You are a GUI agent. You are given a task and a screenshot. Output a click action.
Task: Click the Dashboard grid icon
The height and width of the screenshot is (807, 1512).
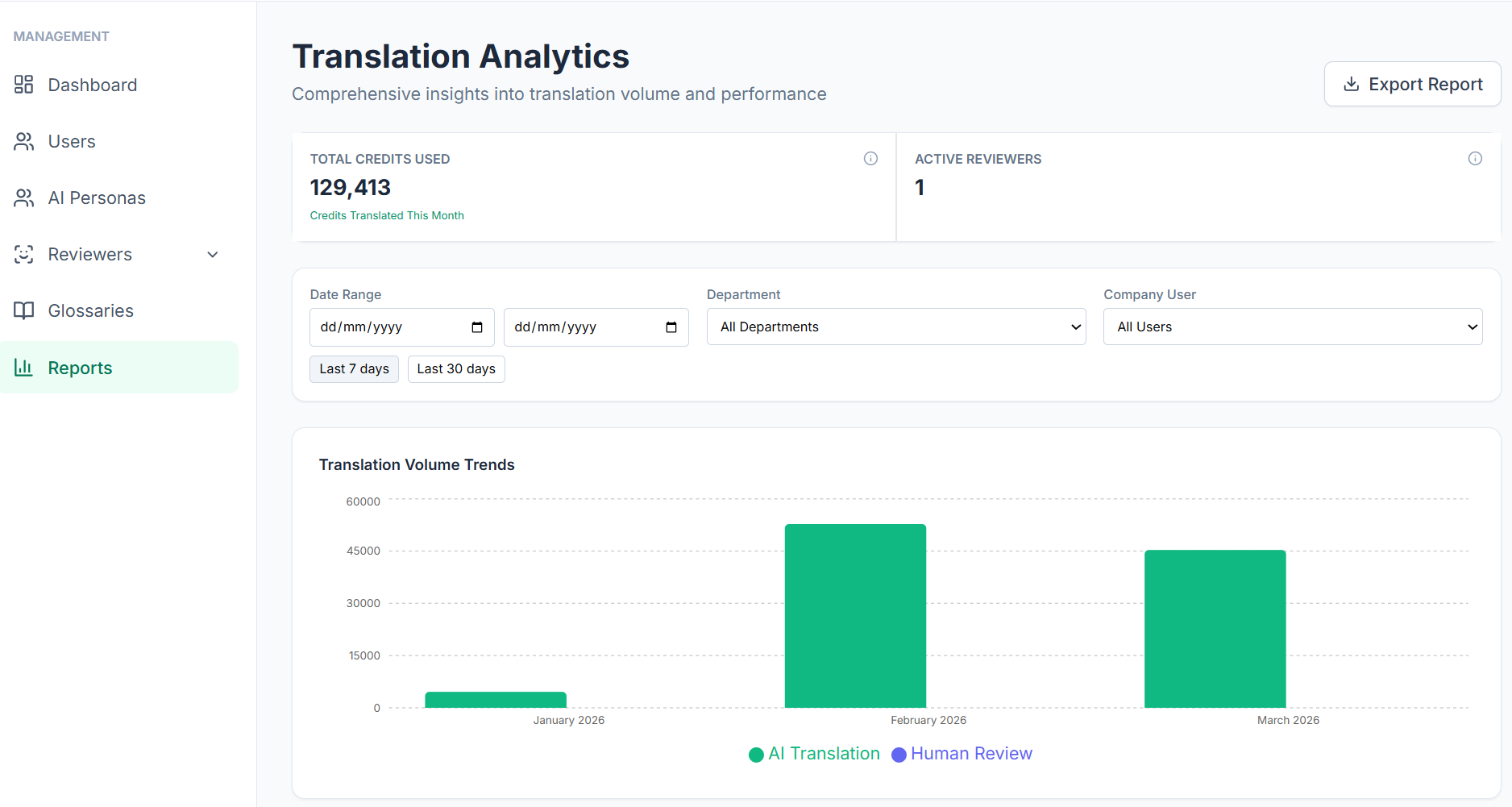click(x=23, y=84)
